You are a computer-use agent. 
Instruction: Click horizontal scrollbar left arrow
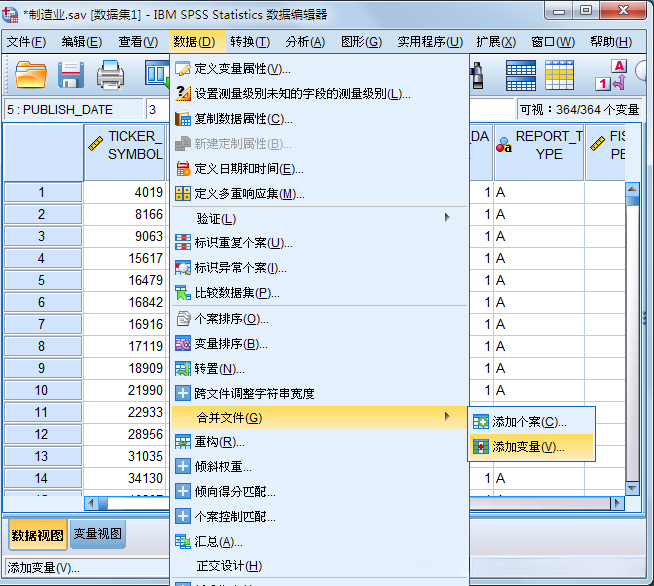tap(91, 503)
